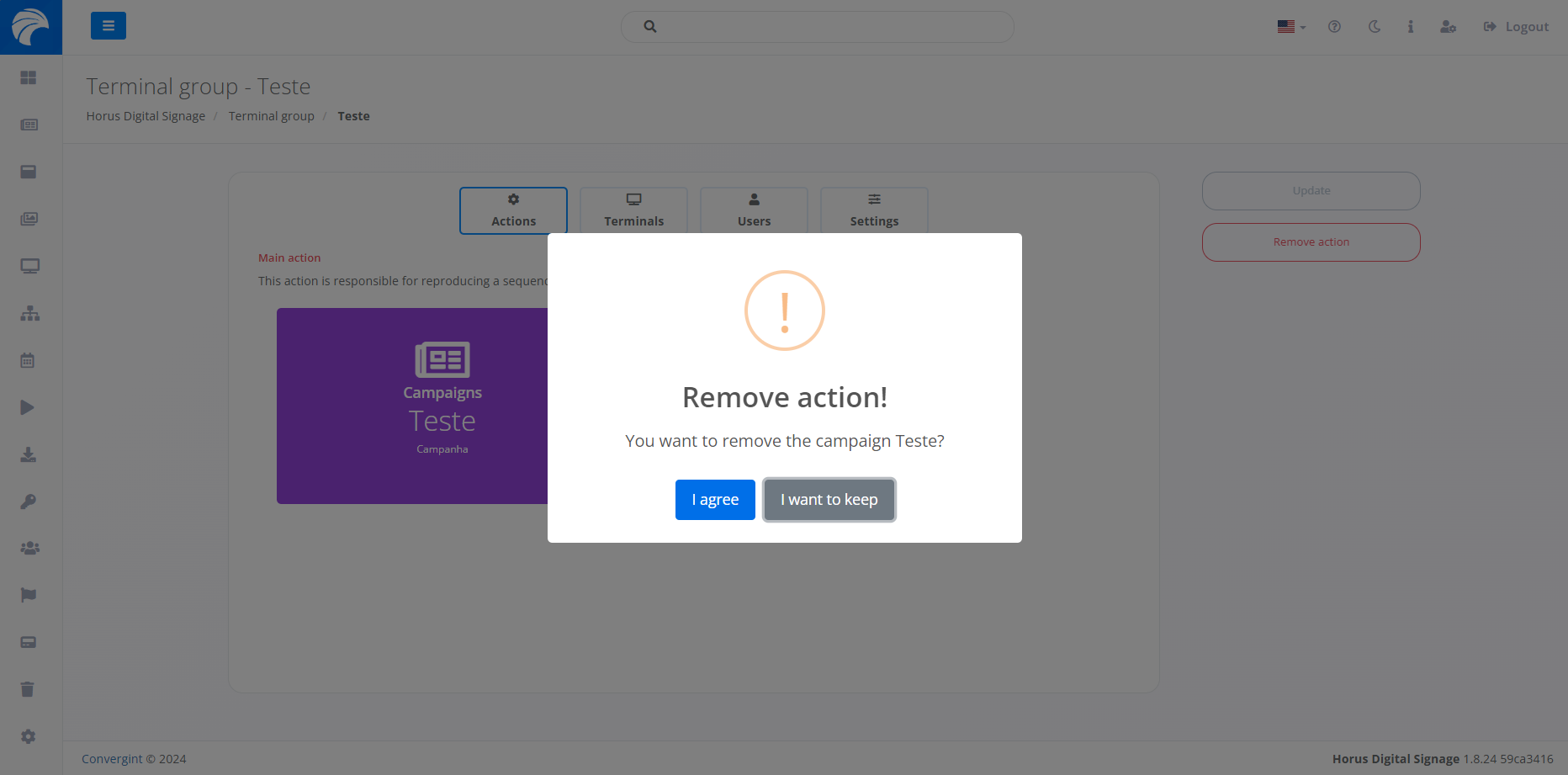
Task: Click the Logout link
Action: (x=1516, y=27)
